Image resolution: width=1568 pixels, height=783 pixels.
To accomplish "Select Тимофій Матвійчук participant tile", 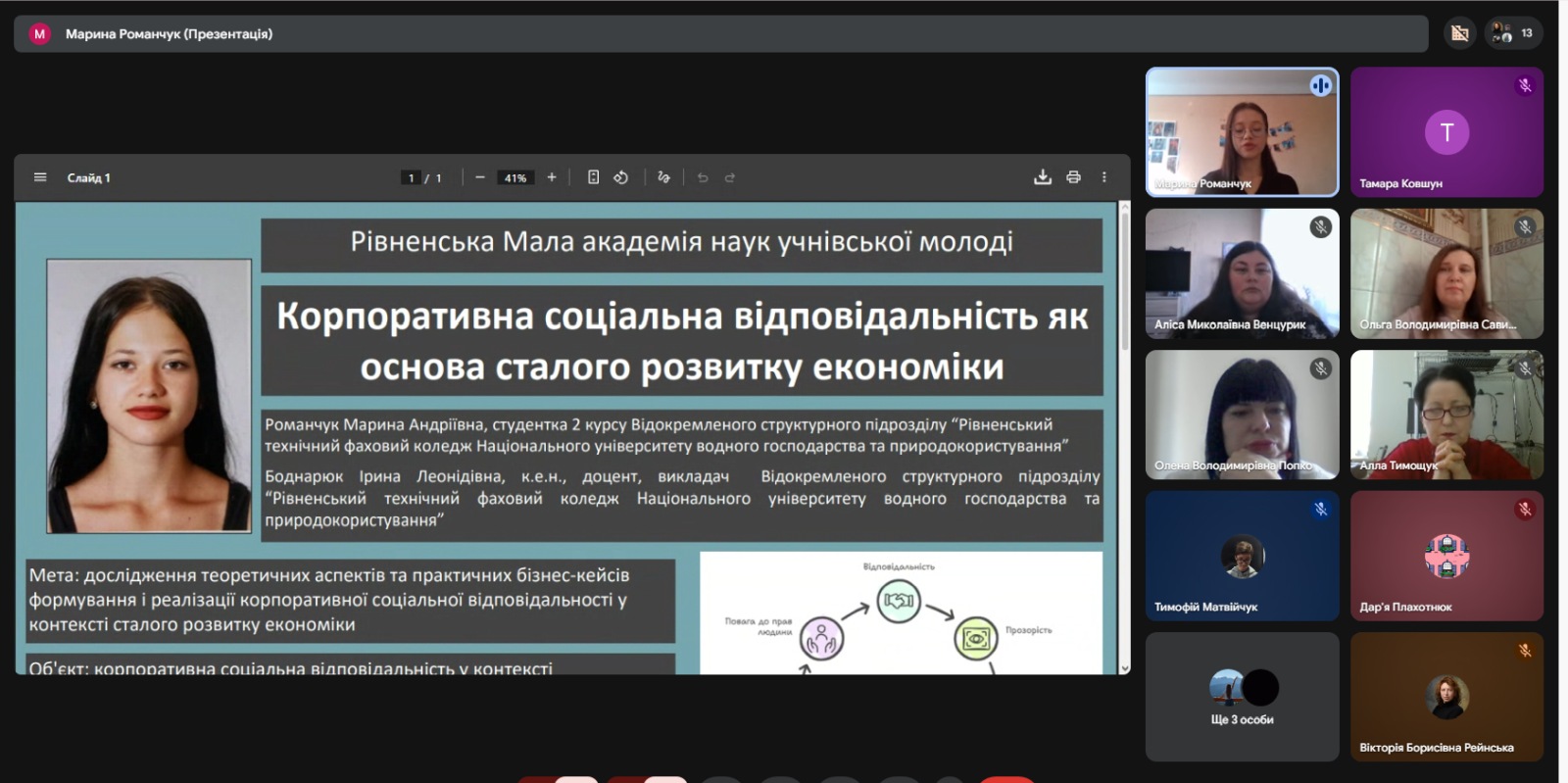I will (1242, 556).
